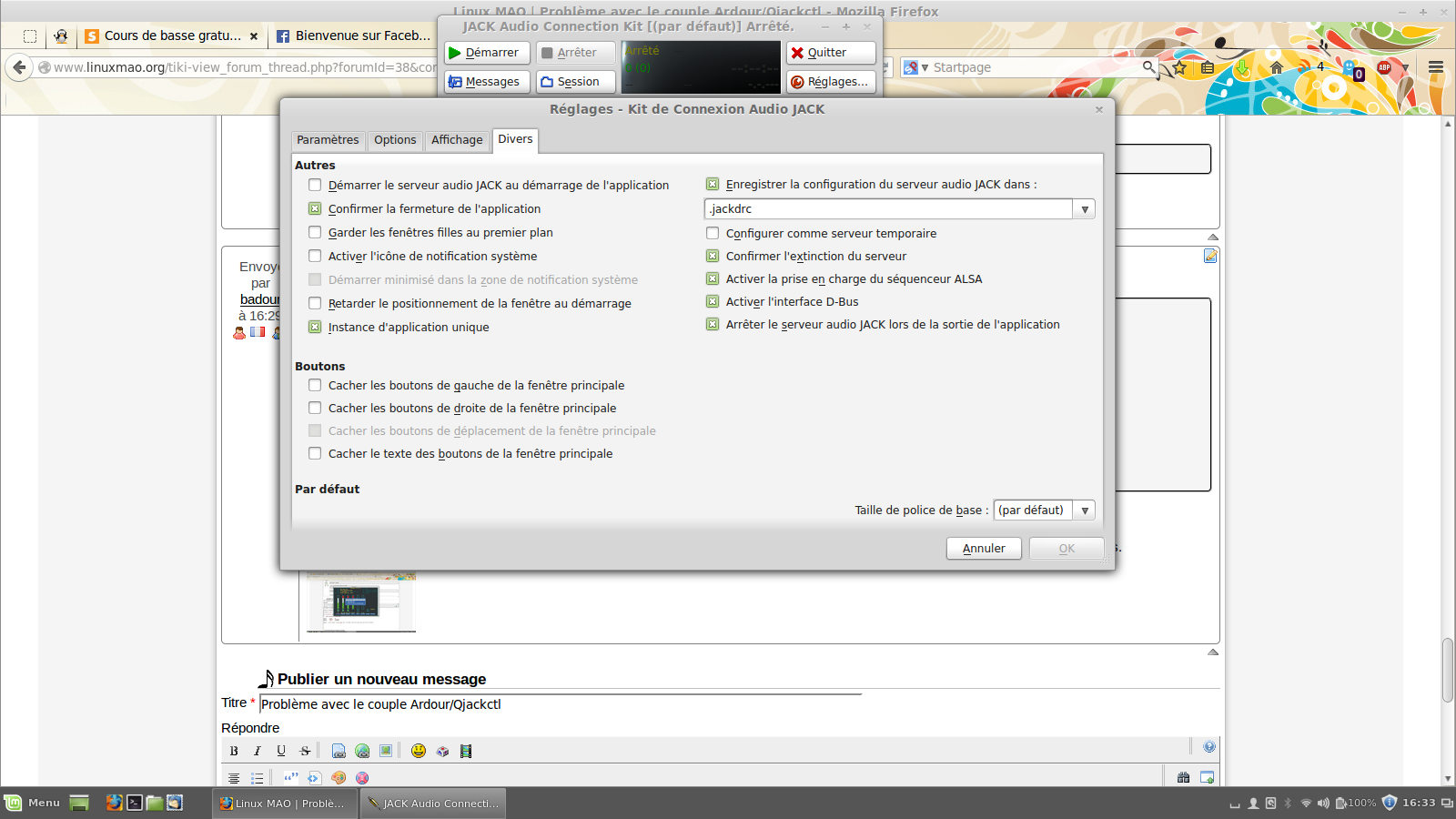
Task: Open editor help question mark icon
Action: [x=1209, y=746]
